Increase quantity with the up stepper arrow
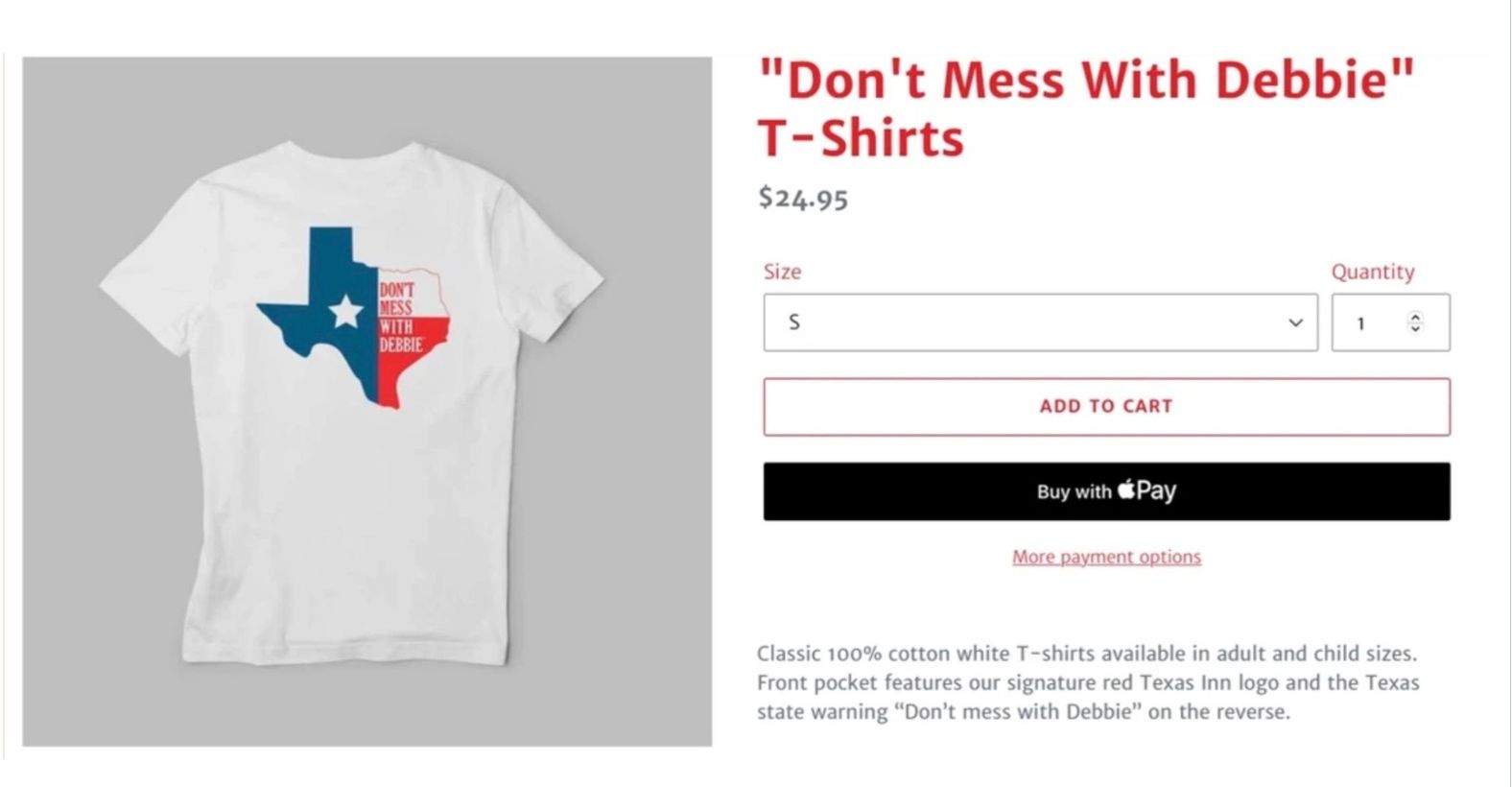Viewport: 1512px width, 787px height. tap(1415, 317)
